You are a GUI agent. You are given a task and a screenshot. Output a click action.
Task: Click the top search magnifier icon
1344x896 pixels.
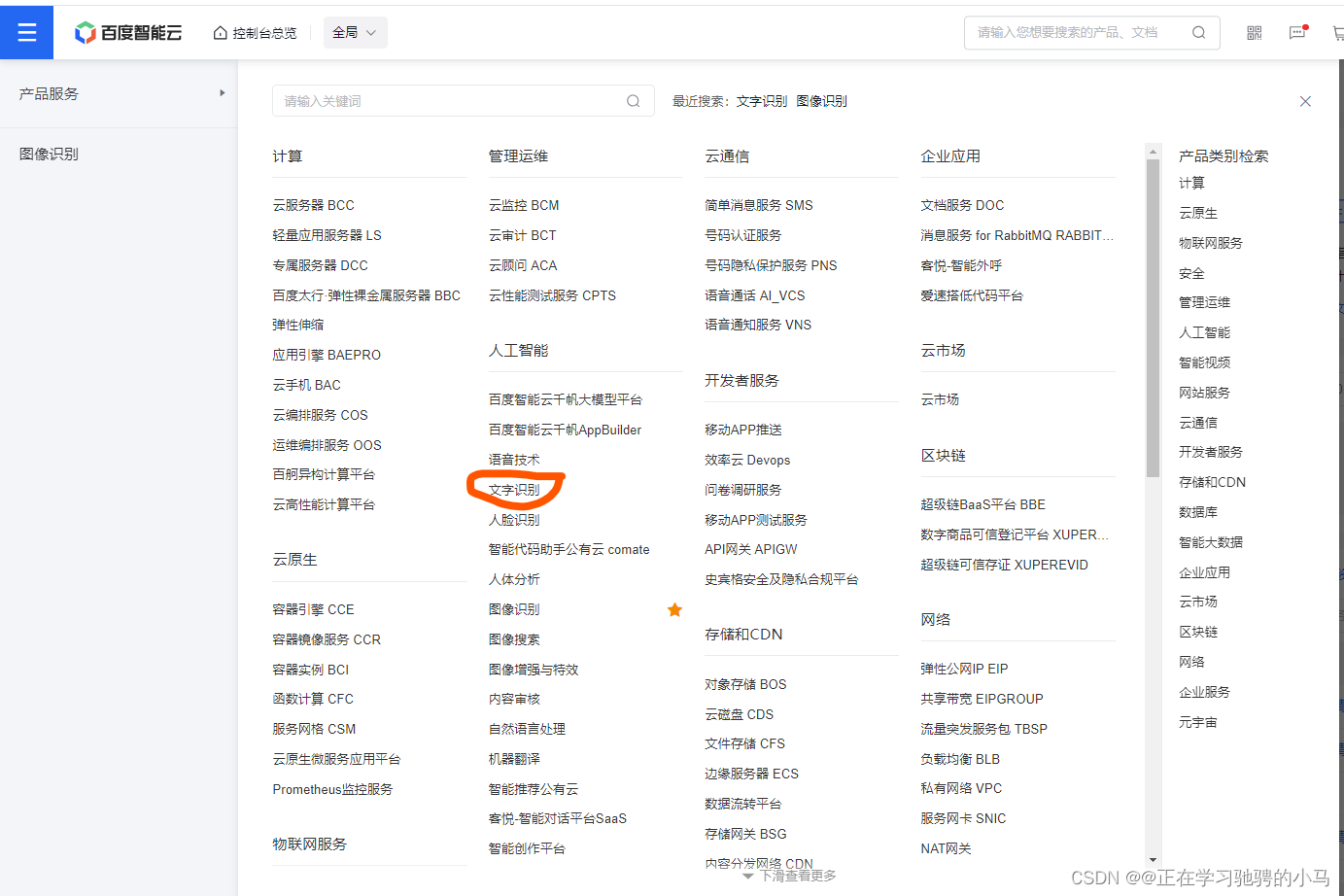pos(1199,33)
